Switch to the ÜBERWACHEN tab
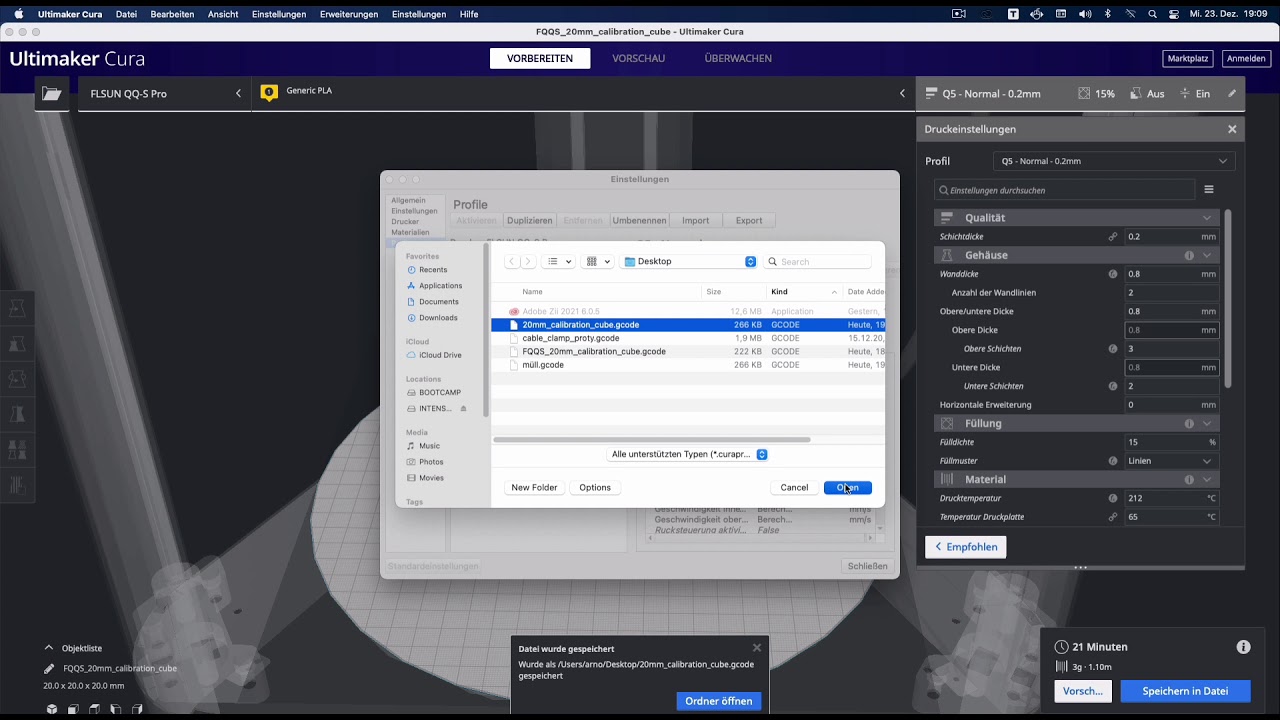Screen dimensions: 1280x720 (738, 58)
